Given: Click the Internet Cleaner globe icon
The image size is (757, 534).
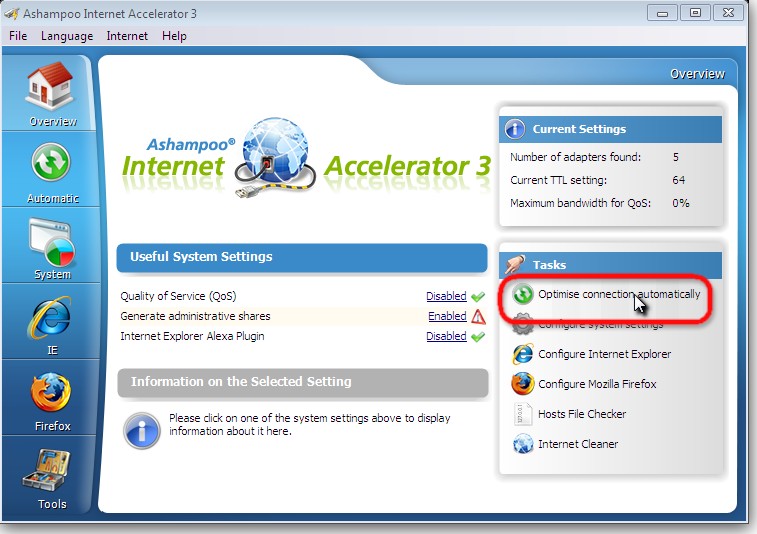Looking at the screenshot, I should coord(522,444).
